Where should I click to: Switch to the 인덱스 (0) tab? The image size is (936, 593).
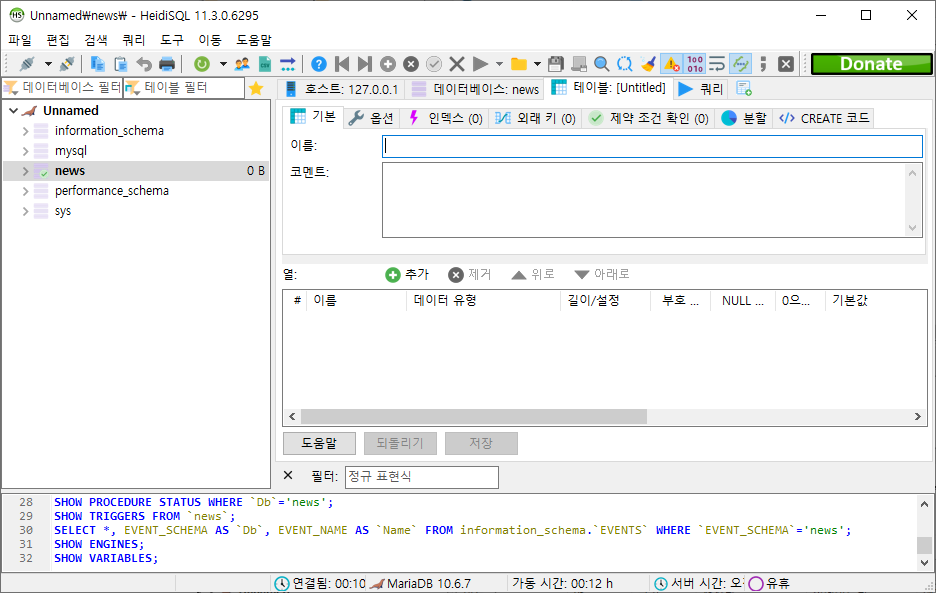[445, 118]
